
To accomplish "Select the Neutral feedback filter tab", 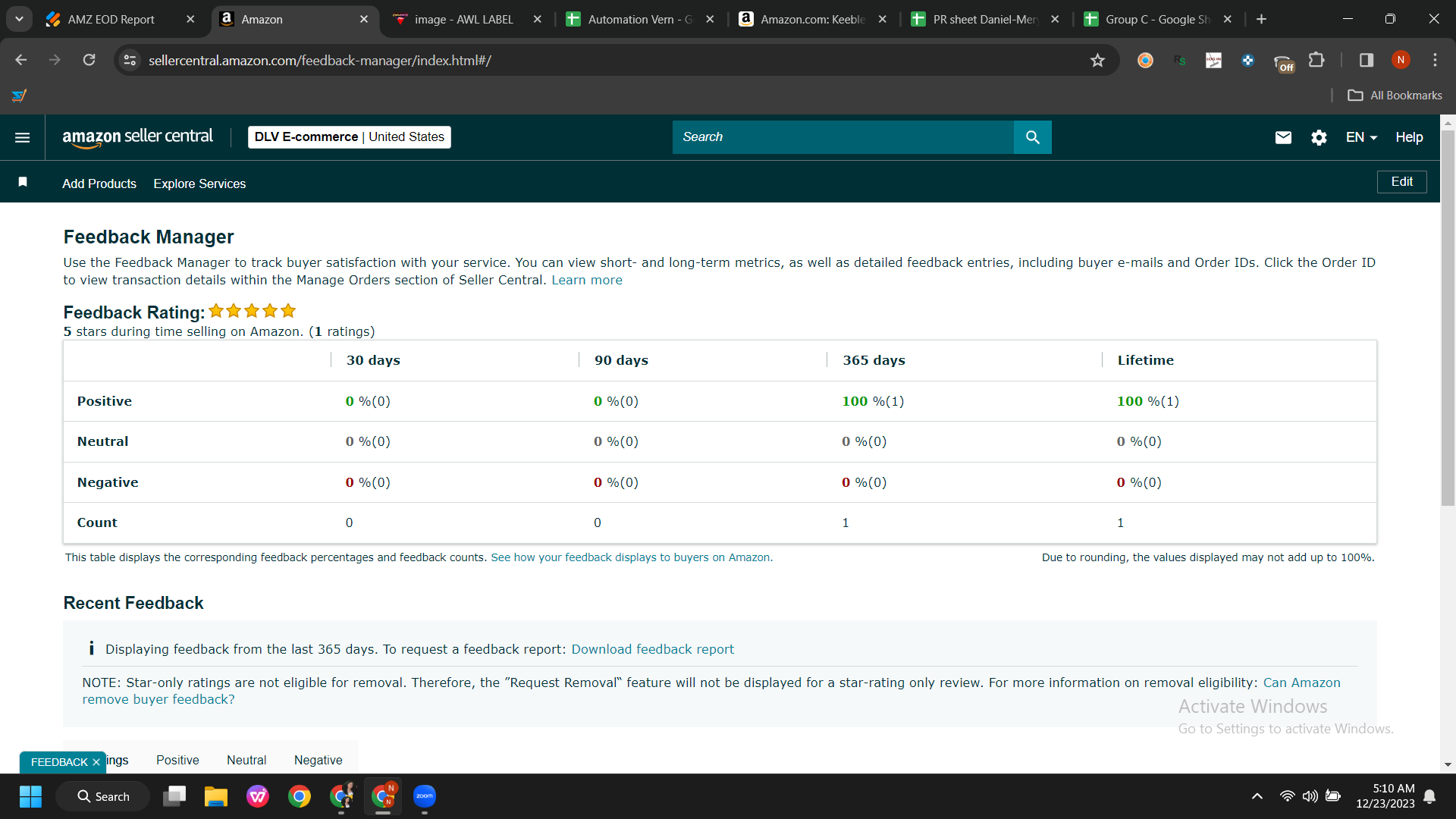I will click(246, 760).
